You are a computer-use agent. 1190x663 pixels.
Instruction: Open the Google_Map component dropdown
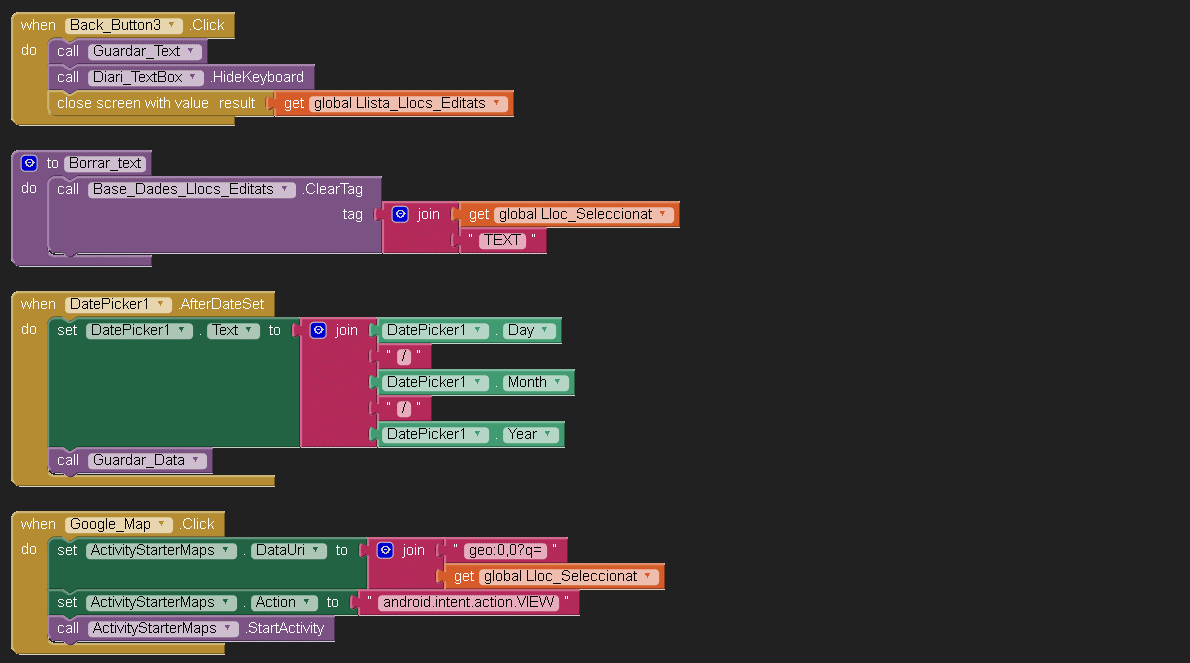coord(162,524)
